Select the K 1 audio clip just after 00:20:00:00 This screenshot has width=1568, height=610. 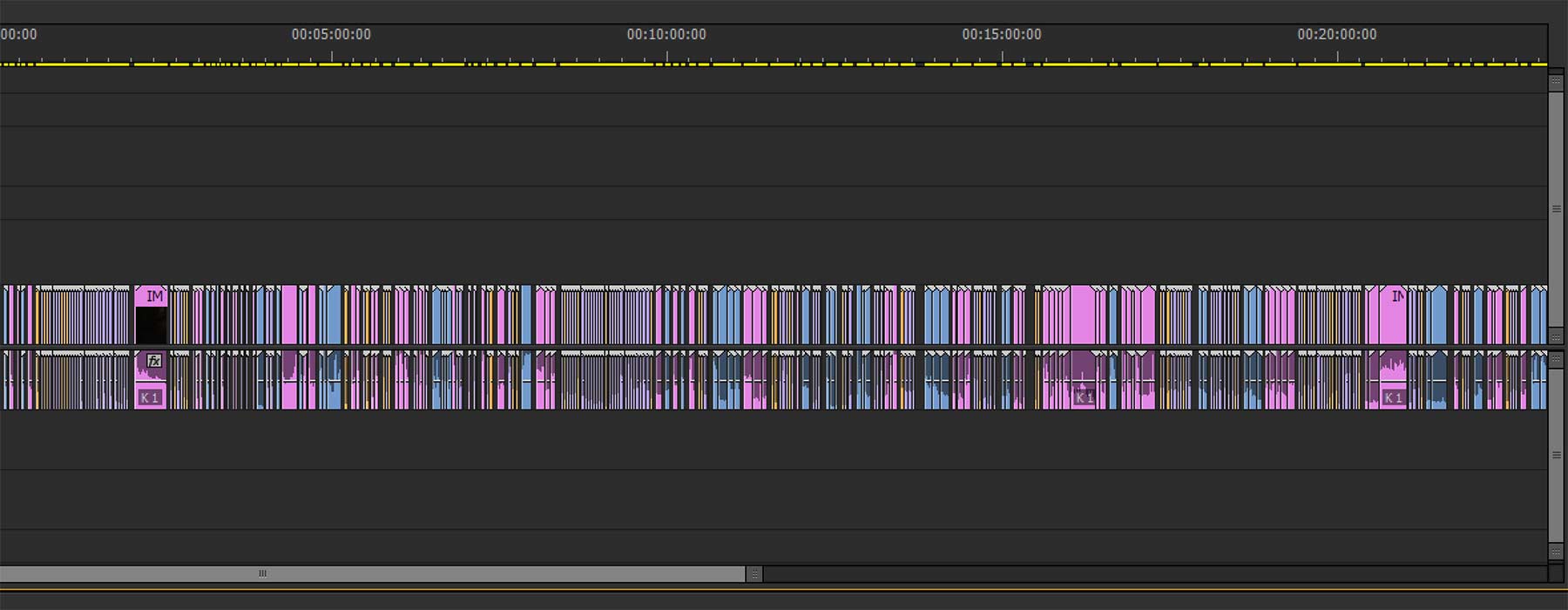point(1394,398)
